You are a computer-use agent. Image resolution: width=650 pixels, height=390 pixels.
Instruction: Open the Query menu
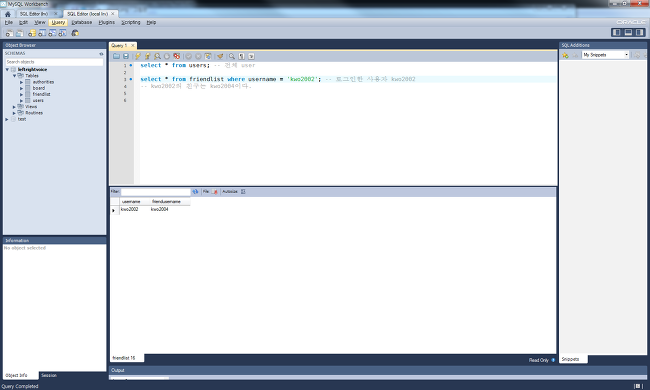(x=58, y=22)
